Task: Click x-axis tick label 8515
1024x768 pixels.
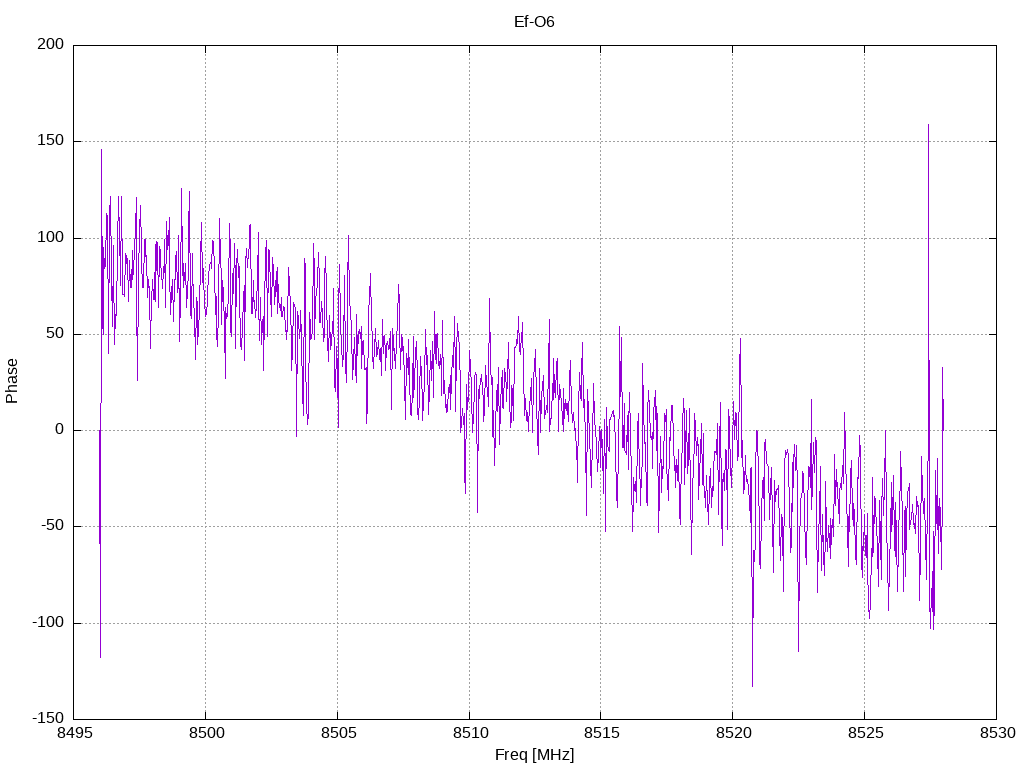Action: [x=602, y=733]
